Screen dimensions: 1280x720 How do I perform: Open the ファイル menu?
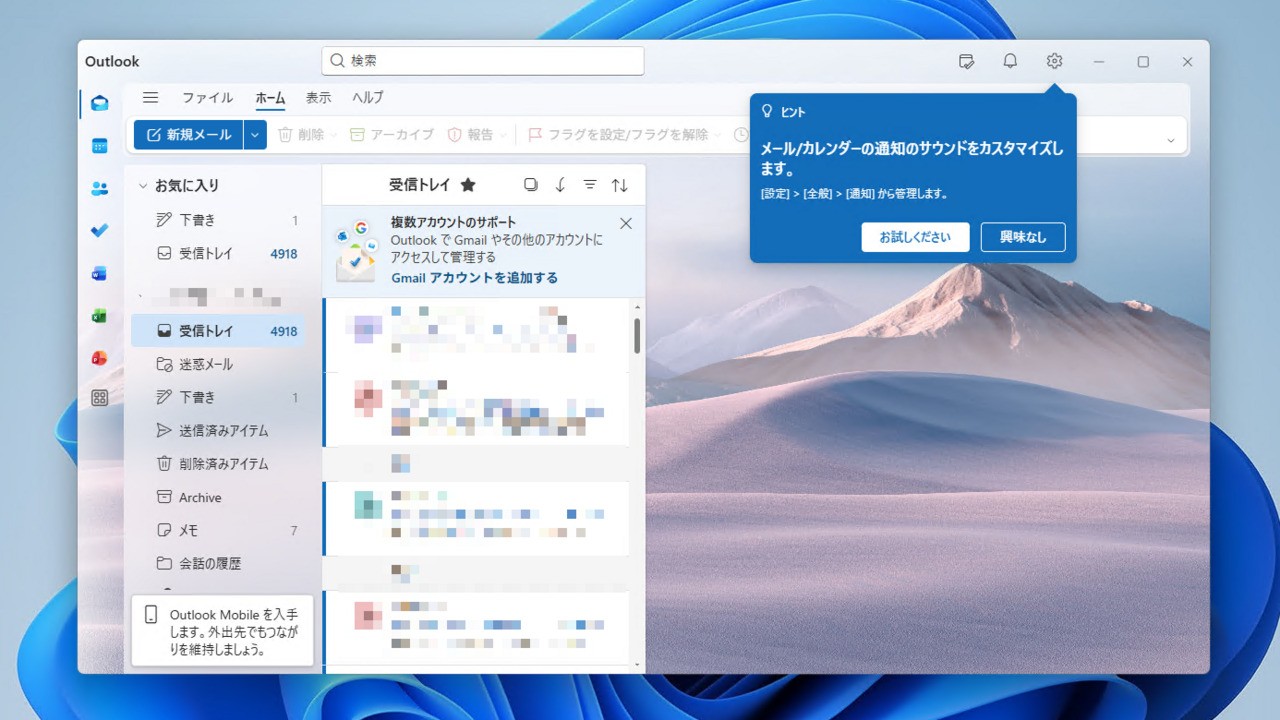point(207,97)
